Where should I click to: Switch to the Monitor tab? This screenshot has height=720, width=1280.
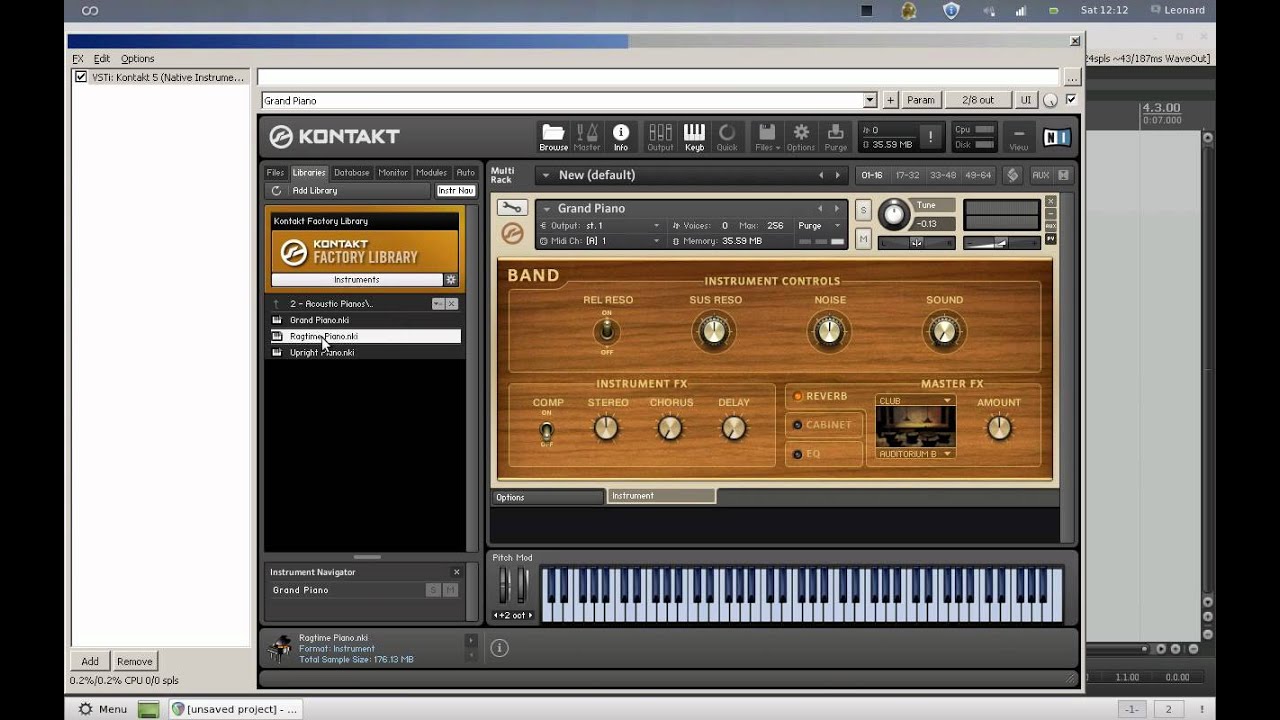393,173
